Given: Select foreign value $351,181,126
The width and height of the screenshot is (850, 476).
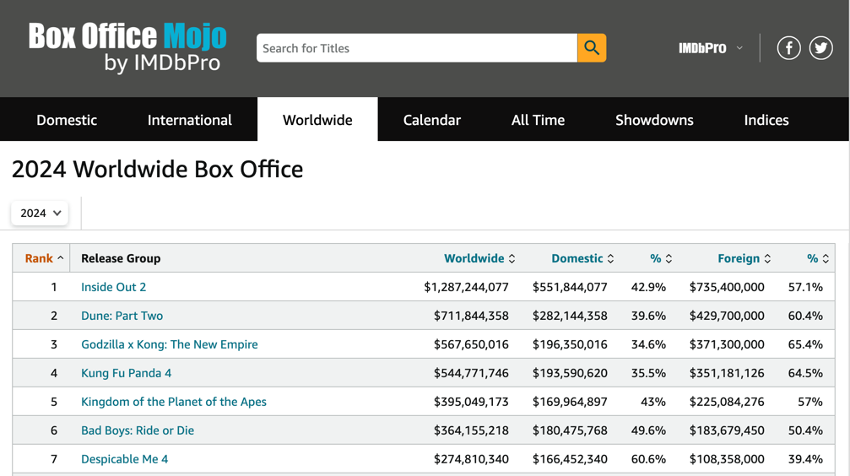Looking at the screenshot, I should 727,373.
